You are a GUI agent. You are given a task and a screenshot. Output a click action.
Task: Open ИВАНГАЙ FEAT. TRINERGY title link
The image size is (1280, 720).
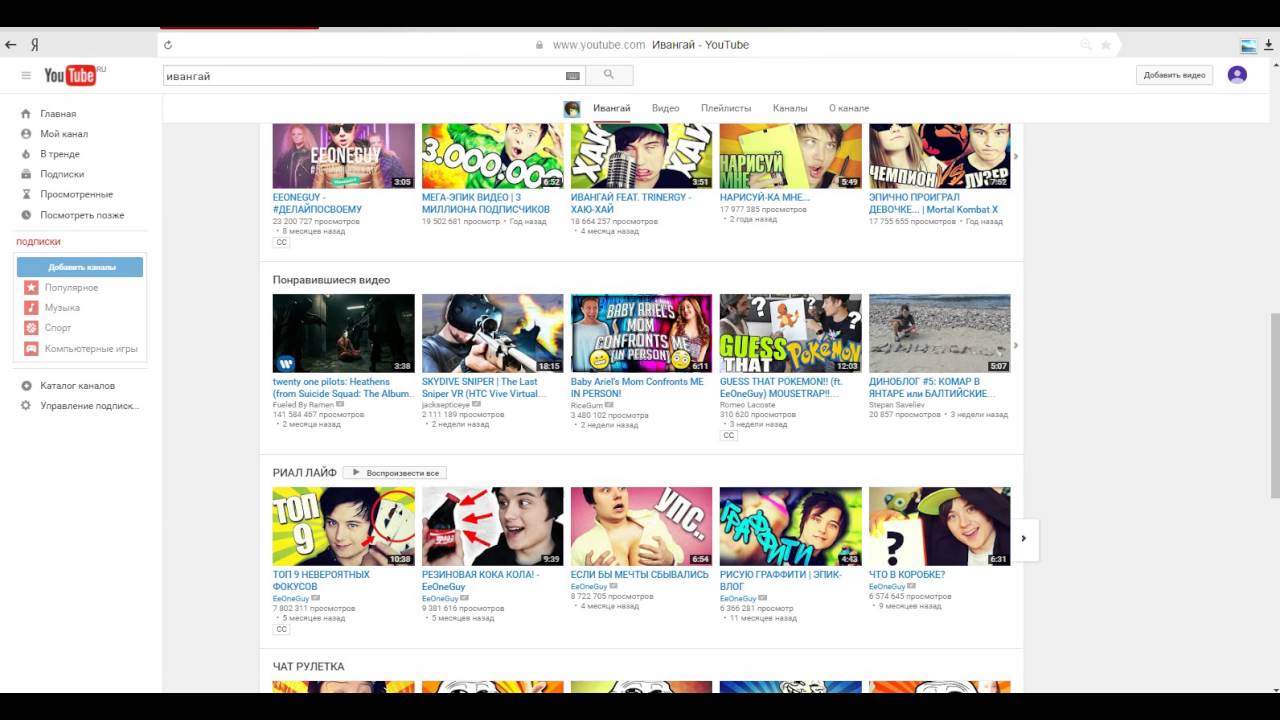631,204
